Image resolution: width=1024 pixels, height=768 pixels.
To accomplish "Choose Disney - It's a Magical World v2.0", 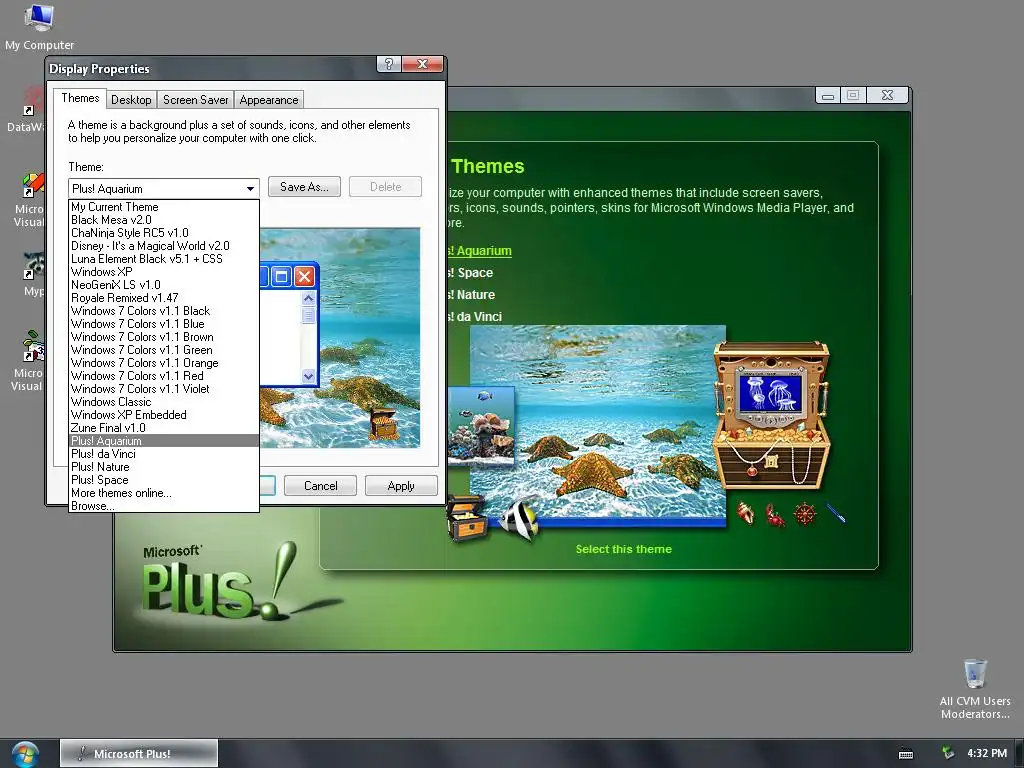I will 163,246.
